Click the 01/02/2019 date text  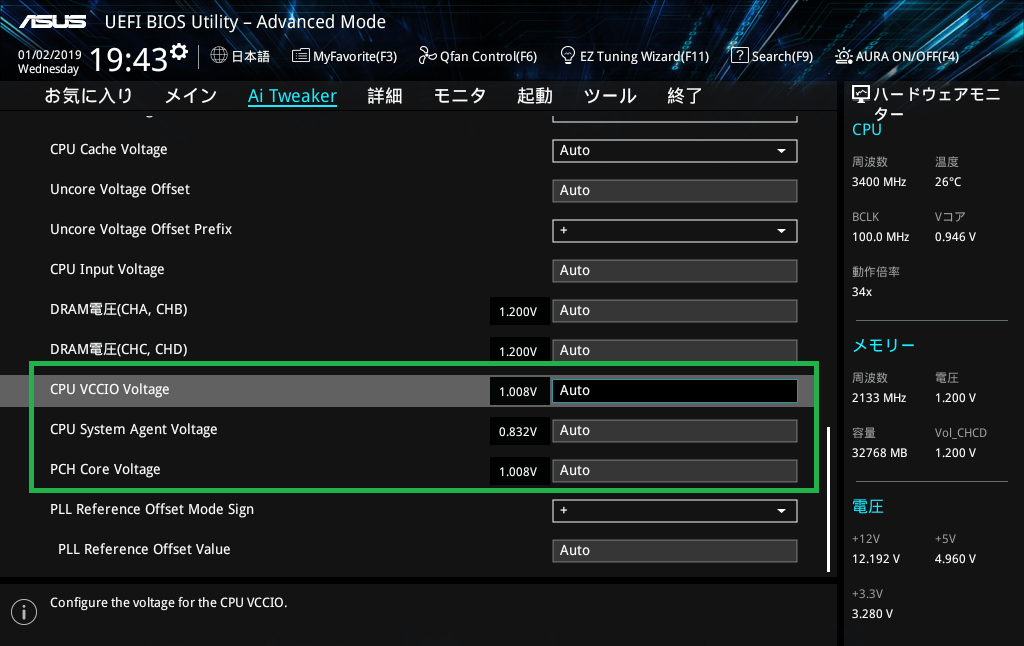tap(50, 55)
